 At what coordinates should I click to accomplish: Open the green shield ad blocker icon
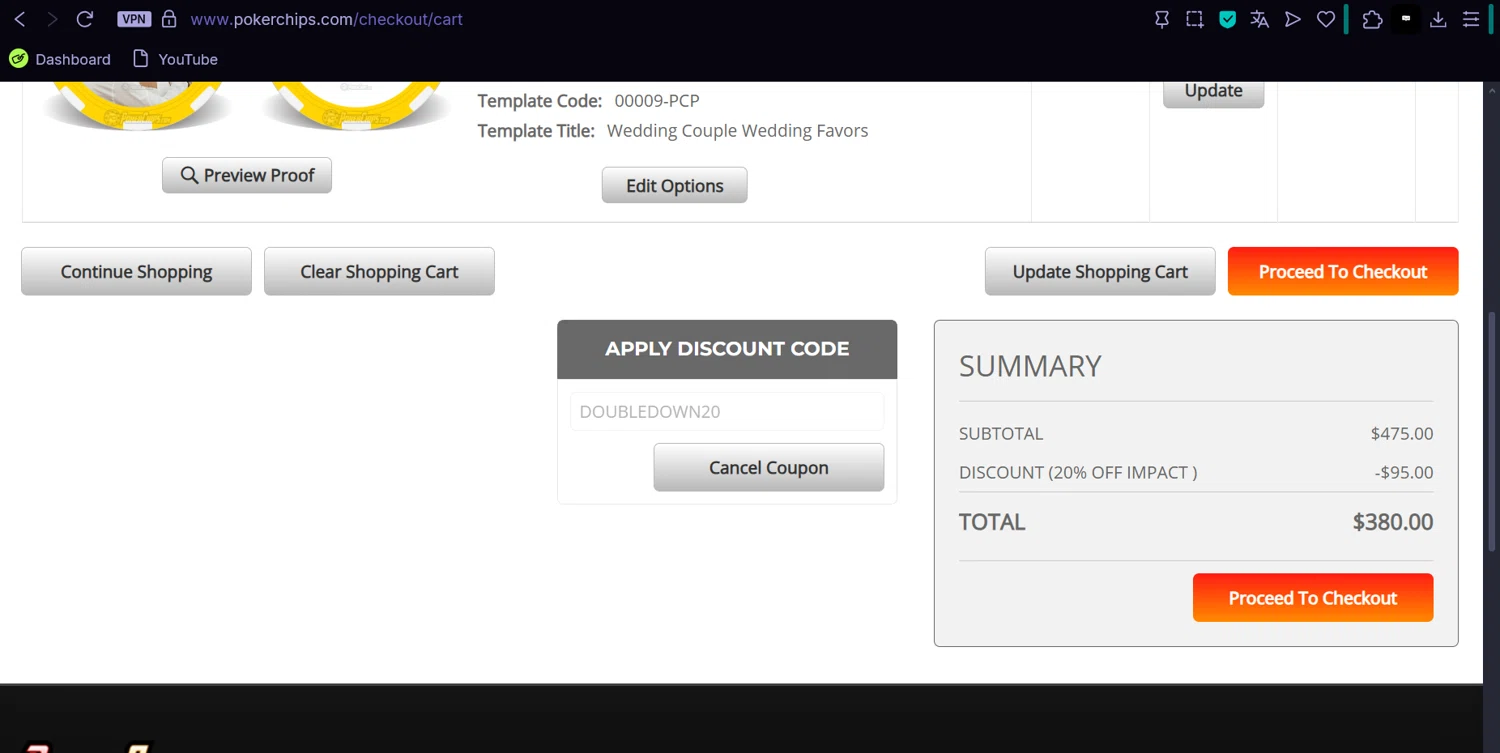(1227, 19)
